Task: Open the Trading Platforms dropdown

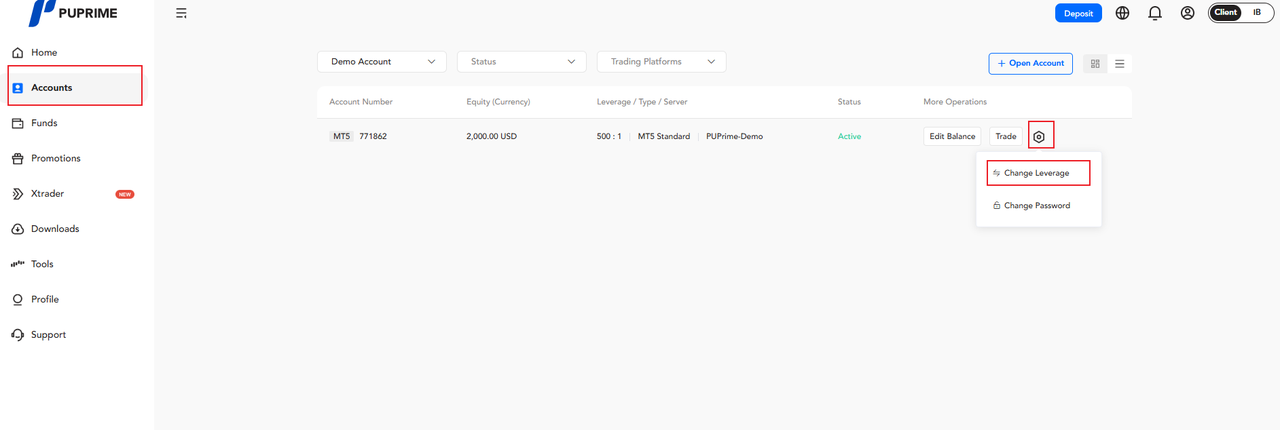Action: point(661,62)
